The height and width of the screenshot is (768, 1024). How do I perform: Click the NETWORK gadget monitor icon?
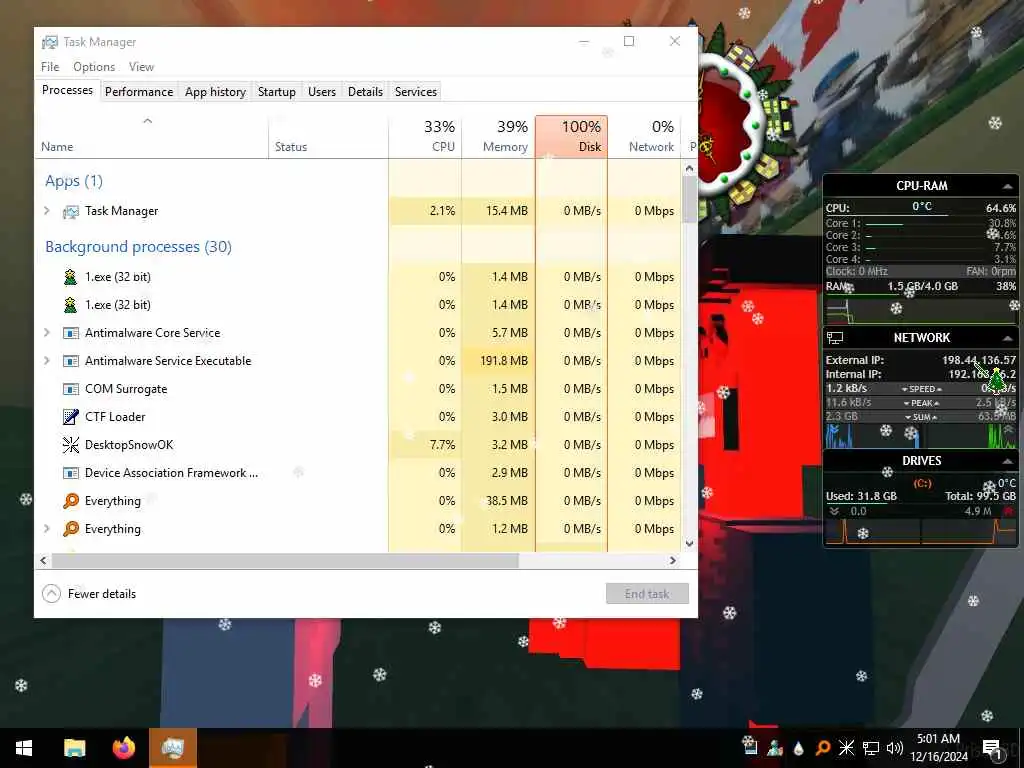[x=835, y=338]
